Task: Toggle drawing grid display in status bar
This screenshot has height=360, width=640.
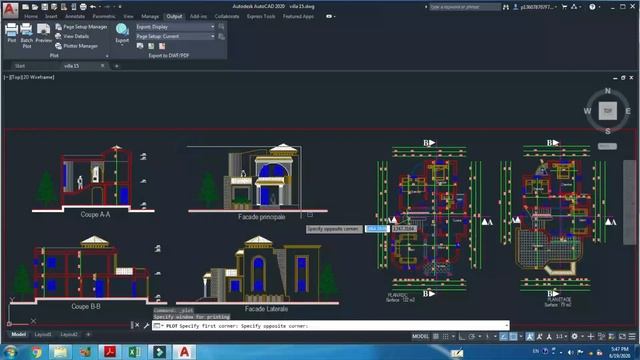Action: [436, 336]
